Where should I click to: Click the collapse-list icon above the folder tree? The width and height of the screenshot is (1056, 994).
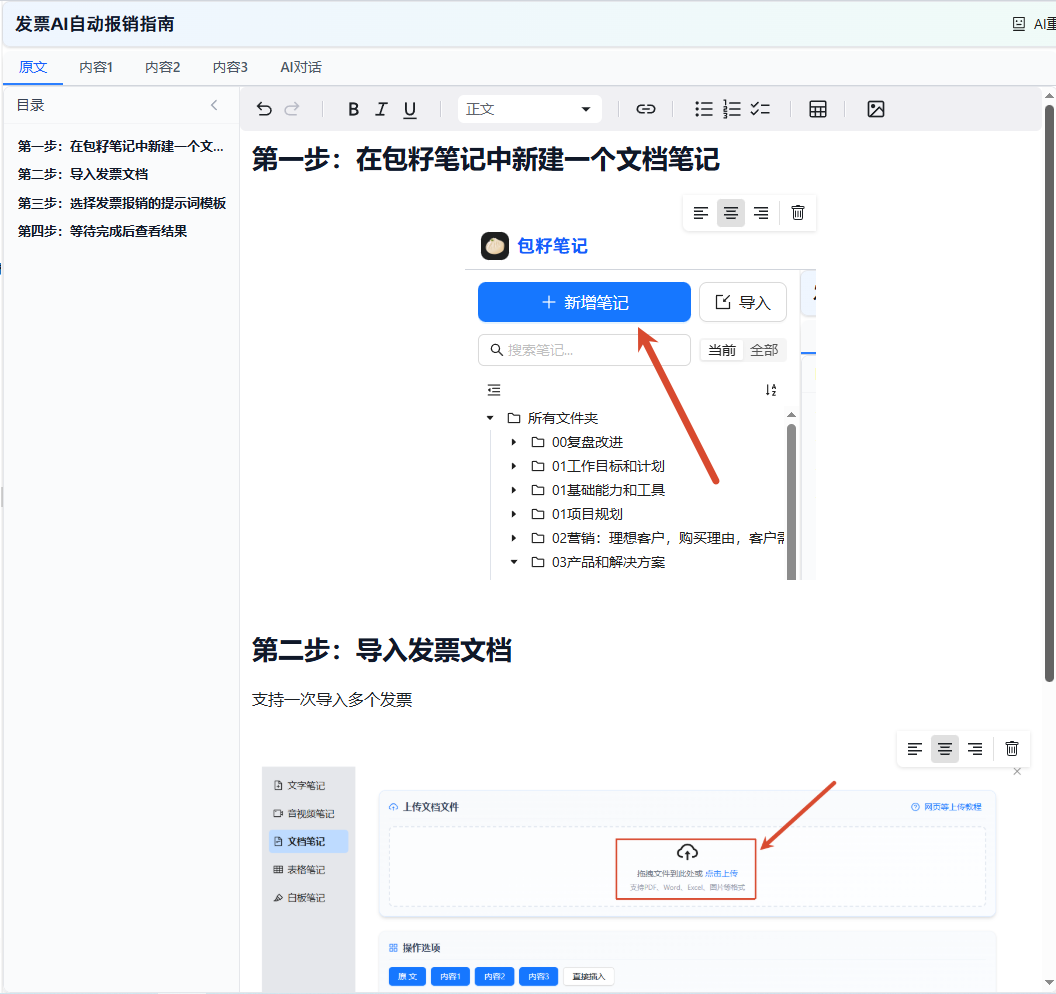point(494,390)
